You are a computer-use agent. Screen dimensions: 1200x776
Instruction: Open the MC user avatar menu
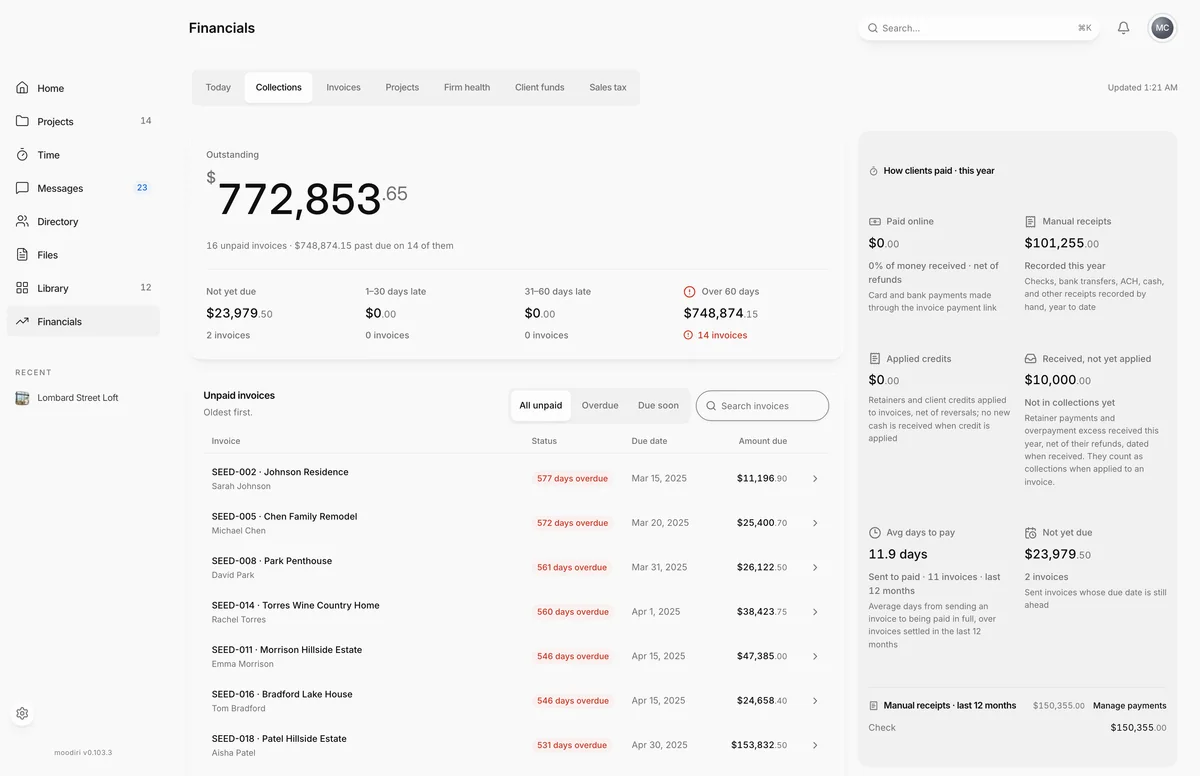1162,28
